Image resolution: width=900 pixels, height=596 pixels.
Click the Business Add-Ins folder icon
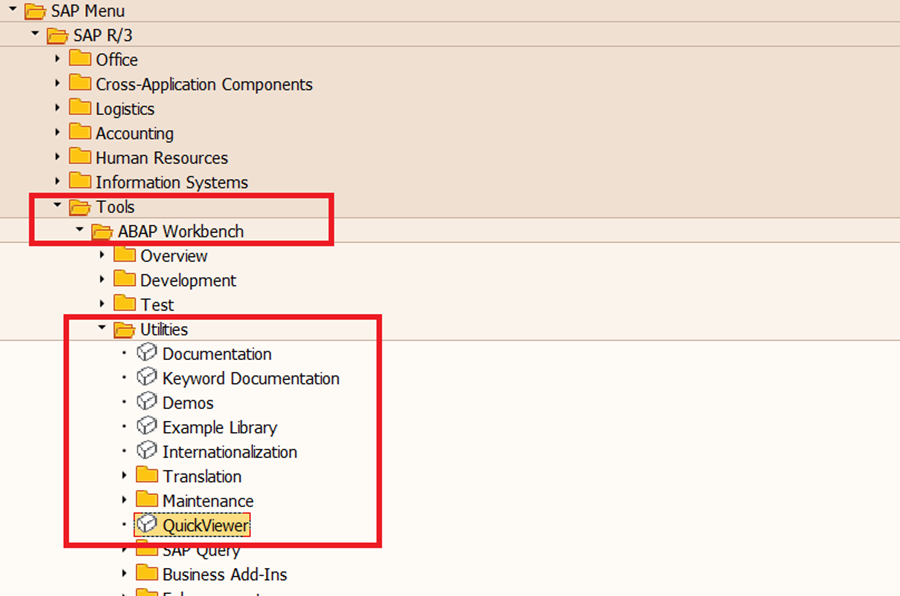(x=147, y=573)
